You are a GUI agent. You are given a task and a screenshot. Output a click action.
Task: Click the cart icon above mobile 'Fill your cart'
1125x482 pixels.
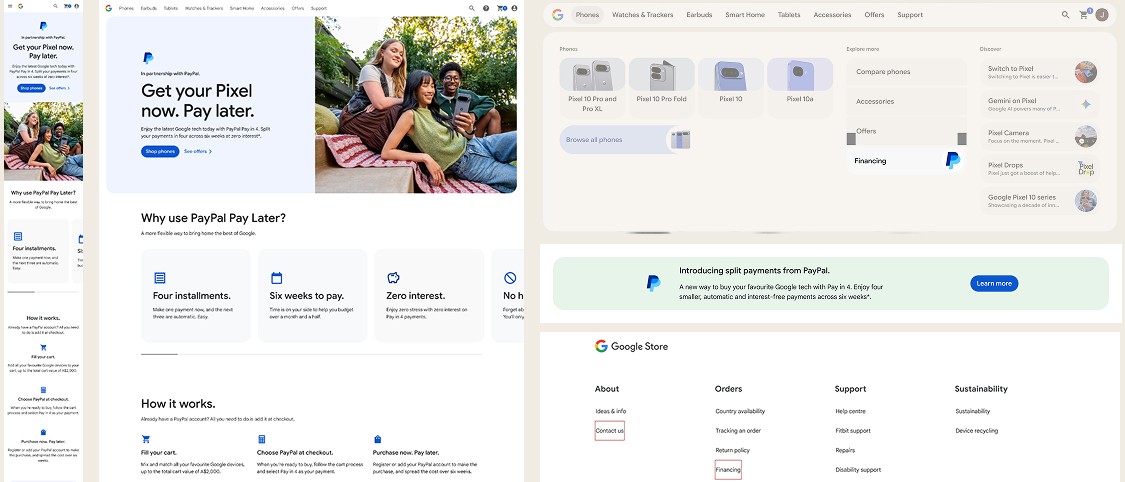(43, 348)
